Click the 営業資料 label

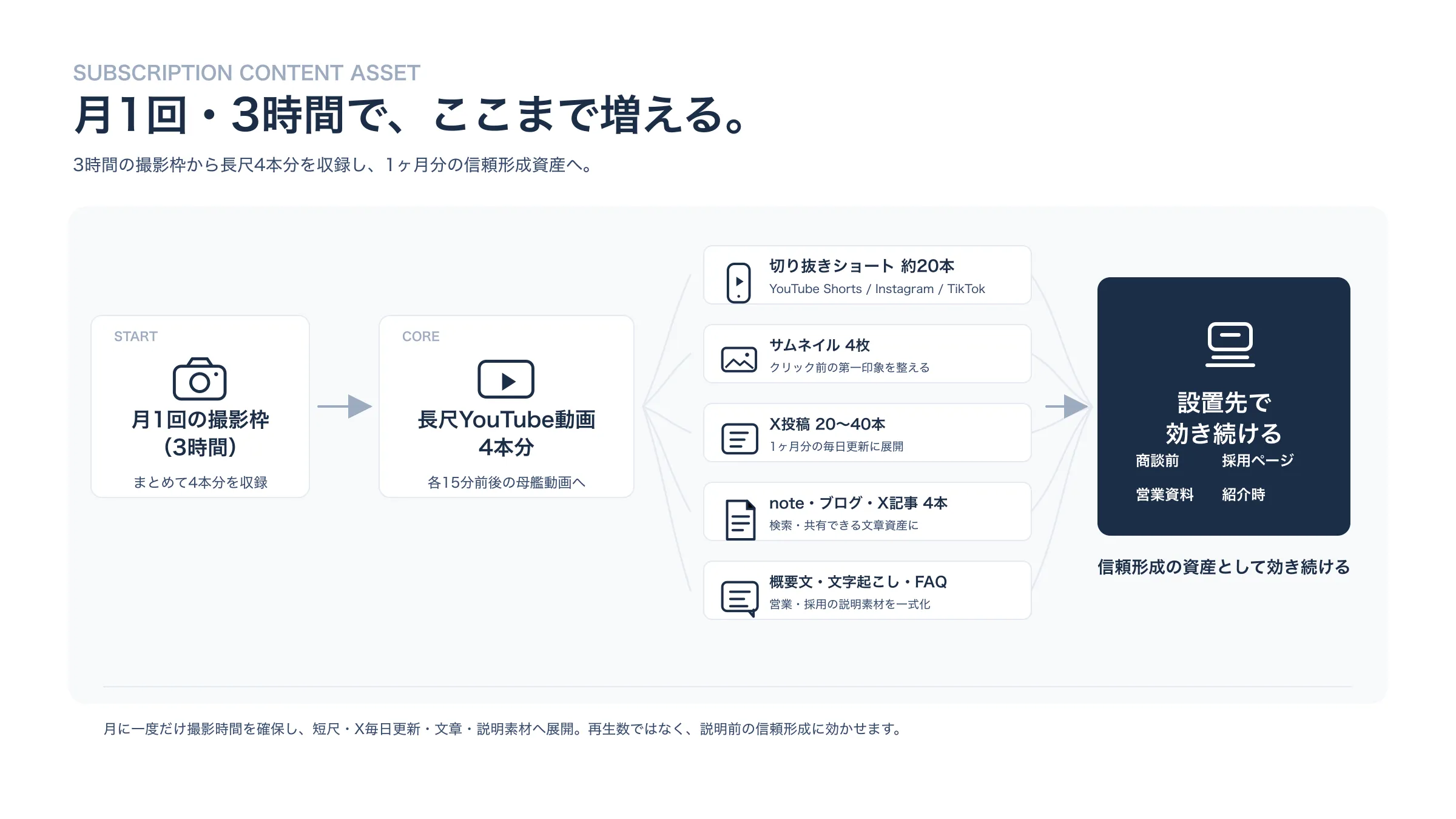click(1165, 495)
